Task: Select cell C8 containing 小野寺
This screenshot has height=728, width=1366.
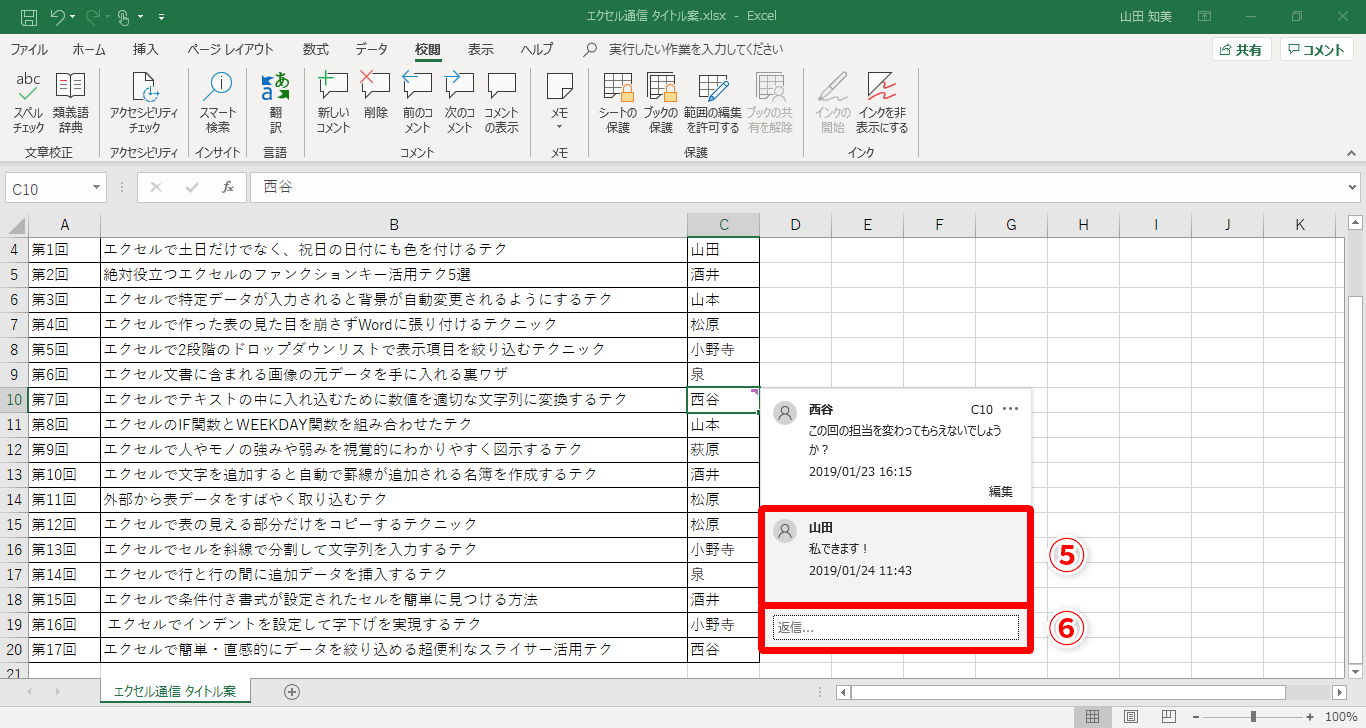Action: (x=723, y=350)
